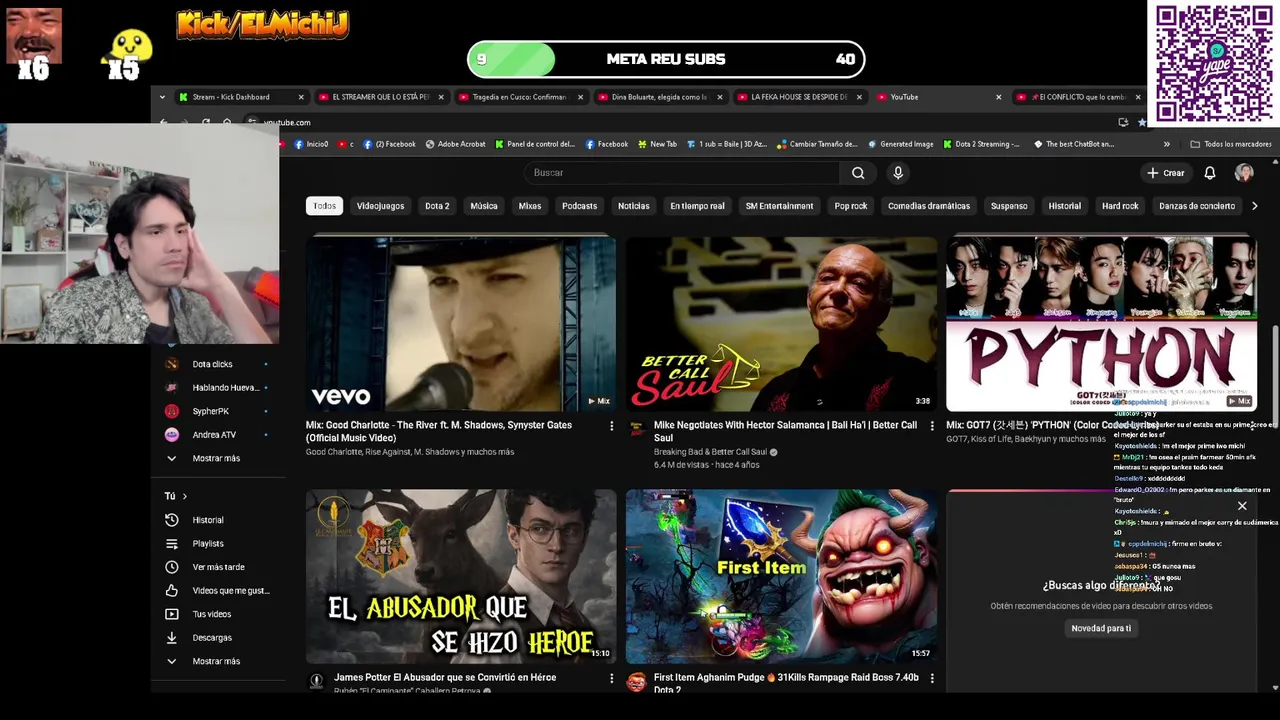Open Ver más tarde in sidebar
Screen dimensions: 1280x720
tap(218, 567)
